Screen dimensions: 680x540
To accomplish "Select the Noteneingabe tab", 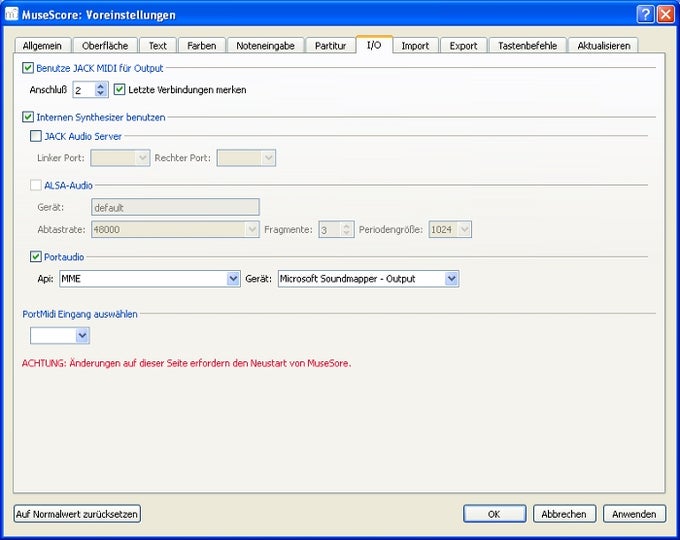I will pyautogui.click(x=265, y=46).
